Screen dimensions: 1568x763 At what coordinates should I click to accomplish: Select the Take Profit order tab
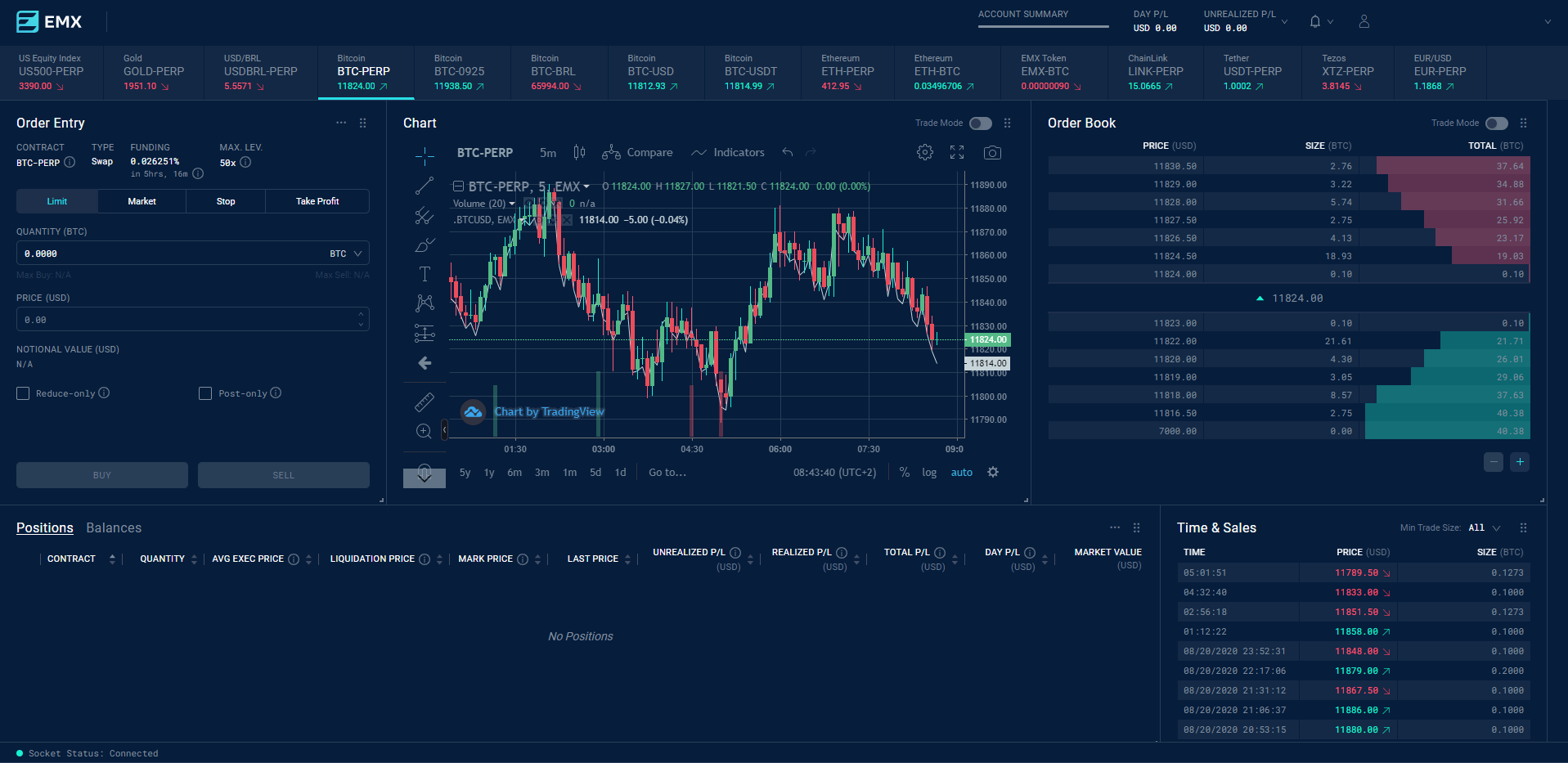[317, 201]
